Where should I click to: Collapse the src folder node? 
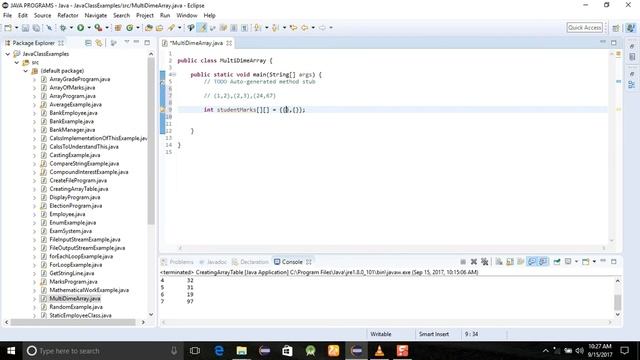pyautogui.click(x=17, y=62)
